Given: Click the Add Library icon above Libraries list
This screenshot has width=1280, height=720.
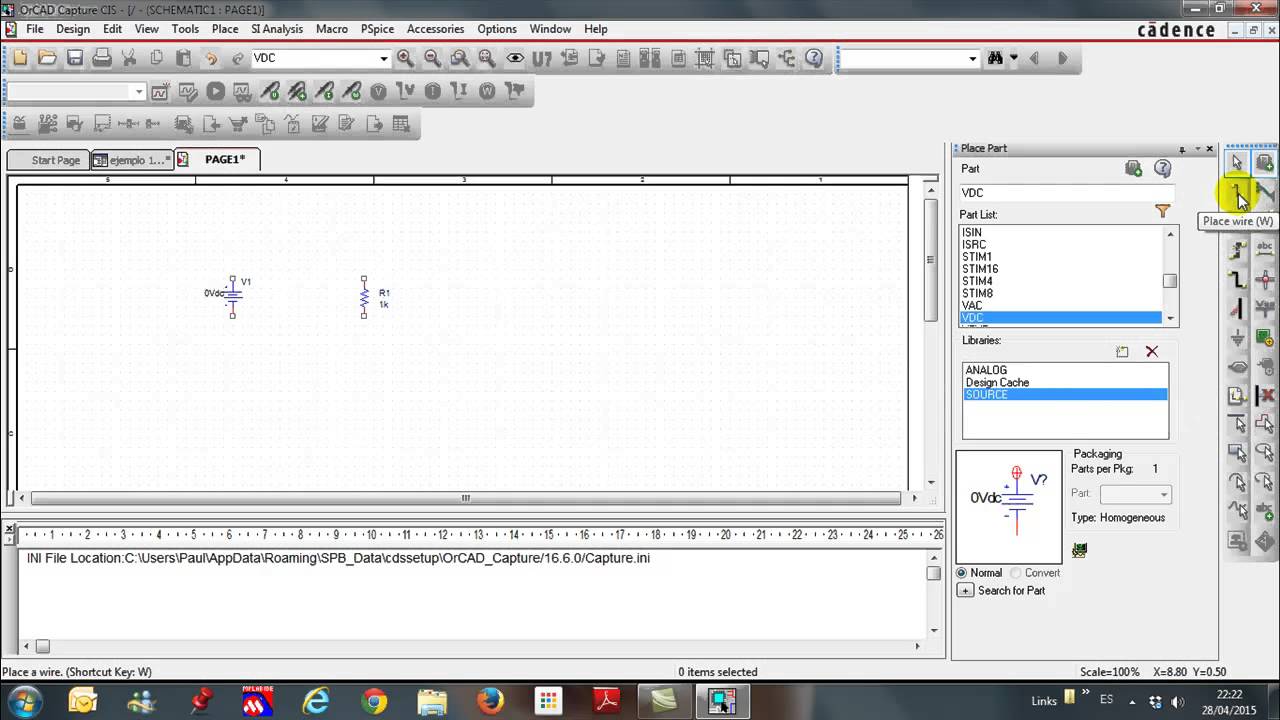Looking at the screenshot, I should pyautogui.click(x=1122, y=352).
